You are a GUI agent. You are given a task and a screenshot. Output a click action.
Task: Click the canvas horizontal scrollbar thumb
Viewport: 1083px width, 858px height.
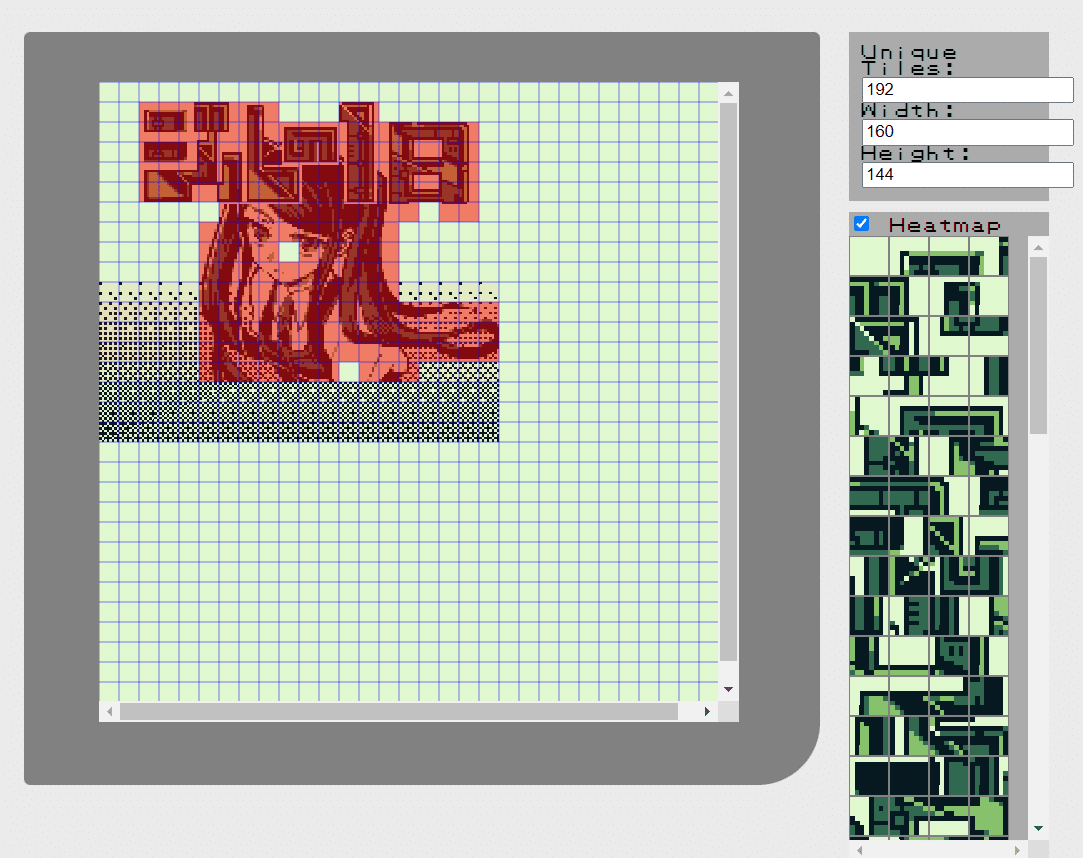pos(399,712)
